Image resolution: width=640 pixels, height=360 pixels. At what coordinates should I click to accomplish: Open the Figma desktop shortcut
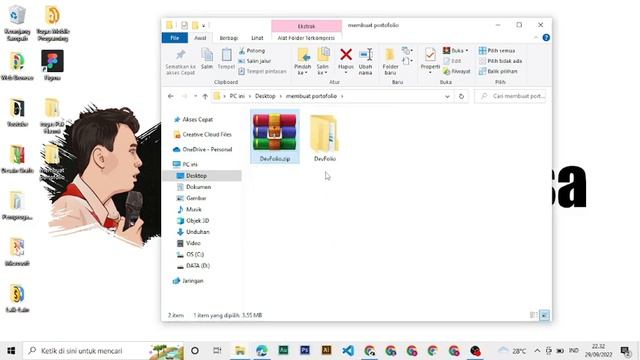[52, 65]
